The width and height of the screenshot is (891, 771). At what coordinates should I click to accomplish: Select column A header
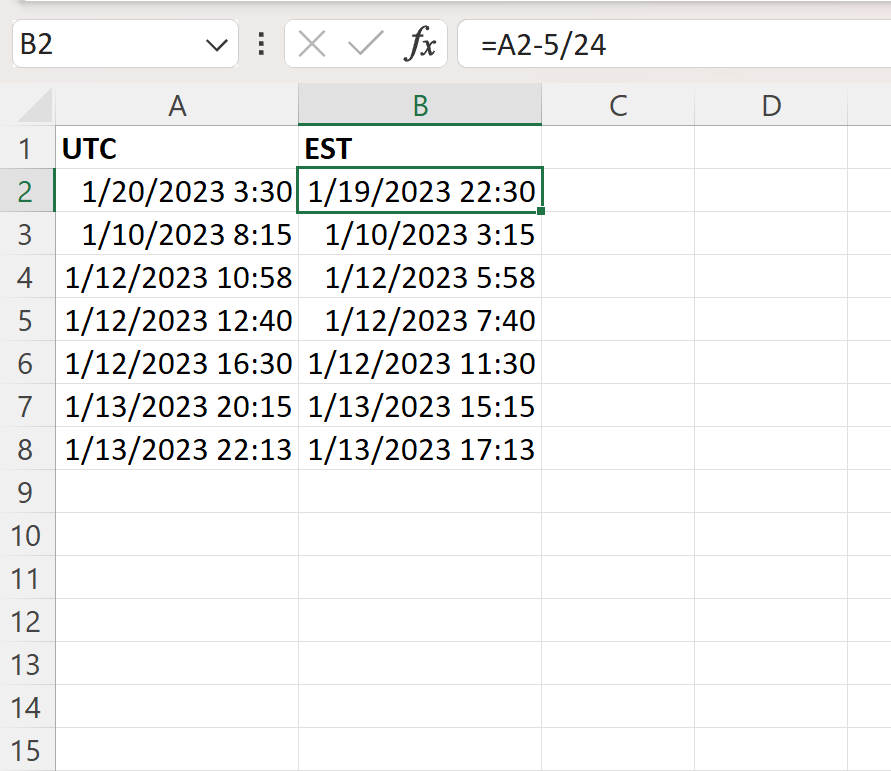point(177,104)
